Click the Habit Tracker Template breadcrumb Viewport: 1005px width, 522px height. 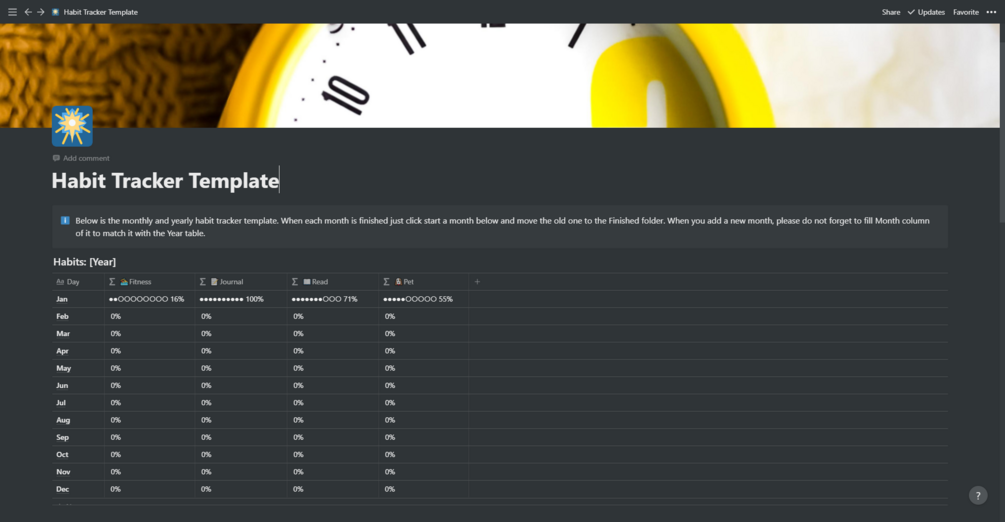coord(95,12)
